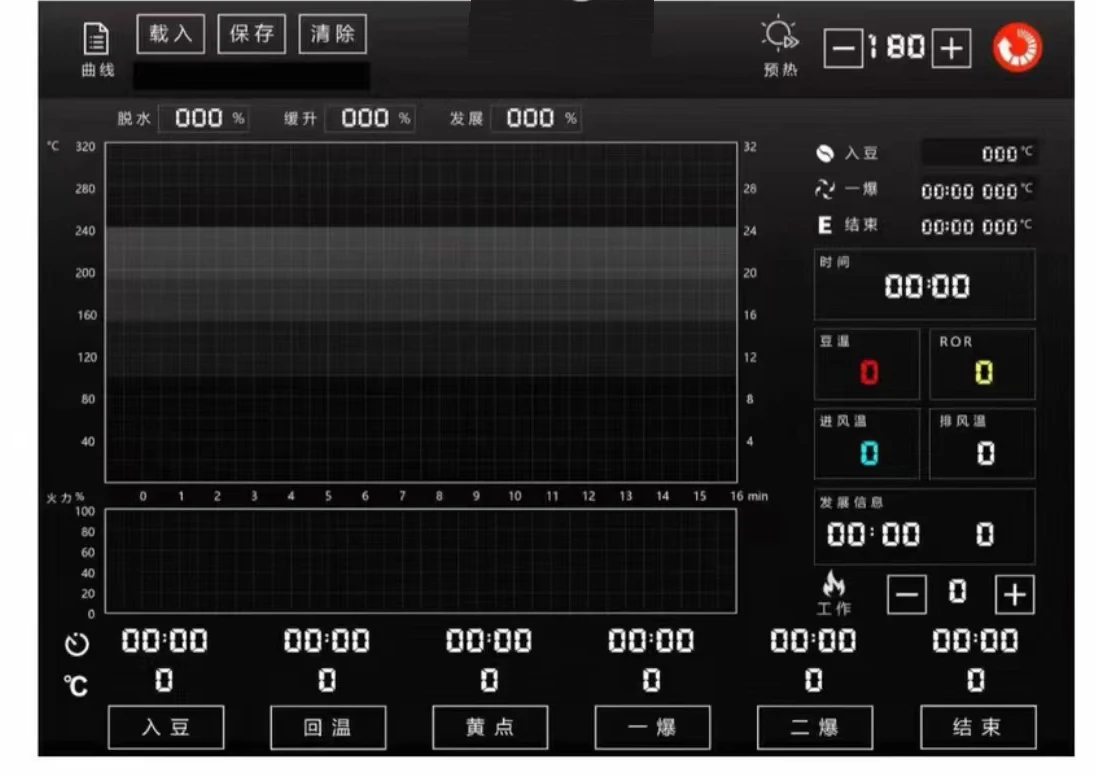Click the 保存 save button
This screenshot has height=777, width=1096.
(252, 34)
